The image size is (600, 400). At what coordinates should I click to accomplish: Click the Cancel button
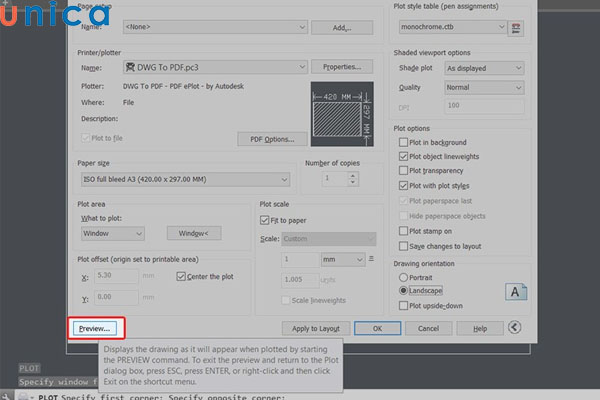428,328
